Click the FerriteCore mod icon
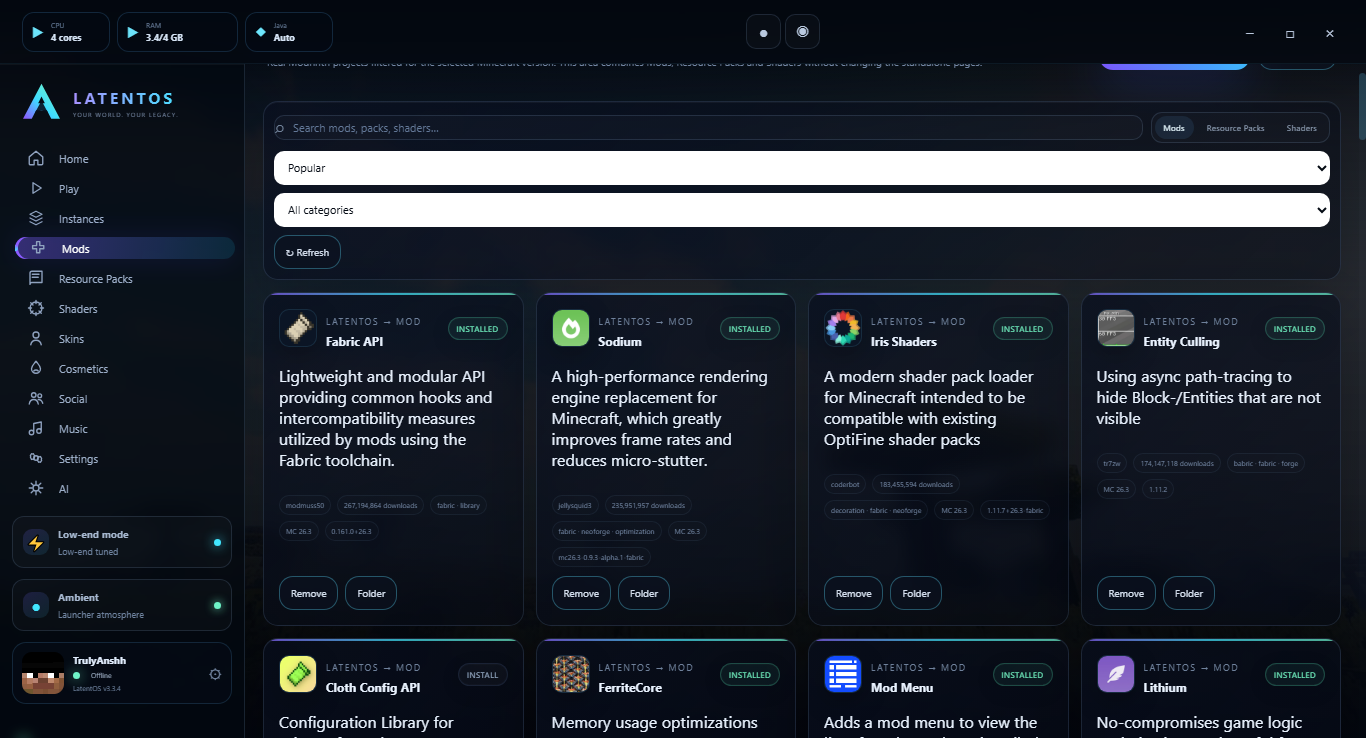The height and width of the screenshot is (738, 1366). pos(571,675)
